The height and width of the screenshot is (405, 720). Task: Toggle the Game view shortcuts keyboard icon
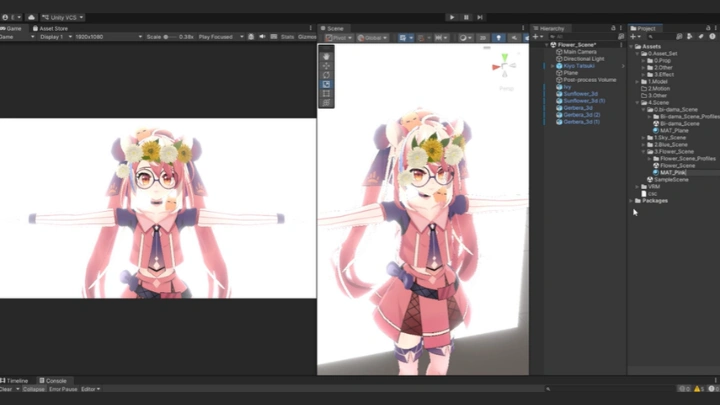click(x=274, y=37)
